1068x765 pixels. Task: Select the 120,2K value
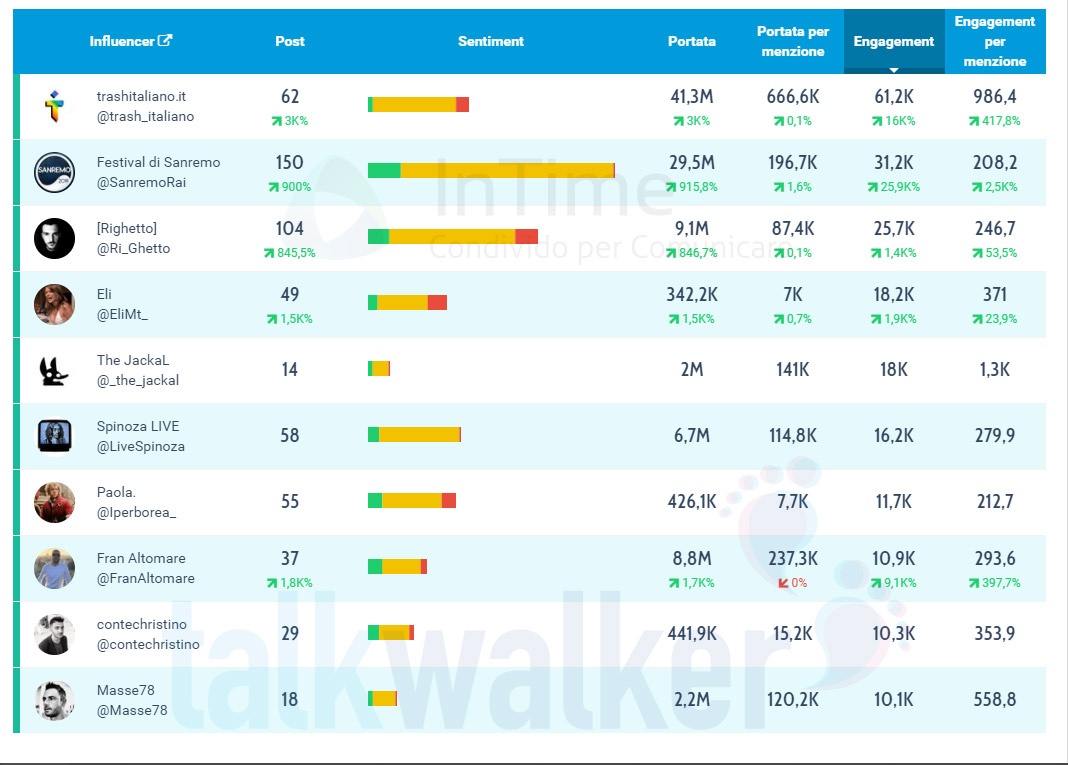[x=793, y=700]
